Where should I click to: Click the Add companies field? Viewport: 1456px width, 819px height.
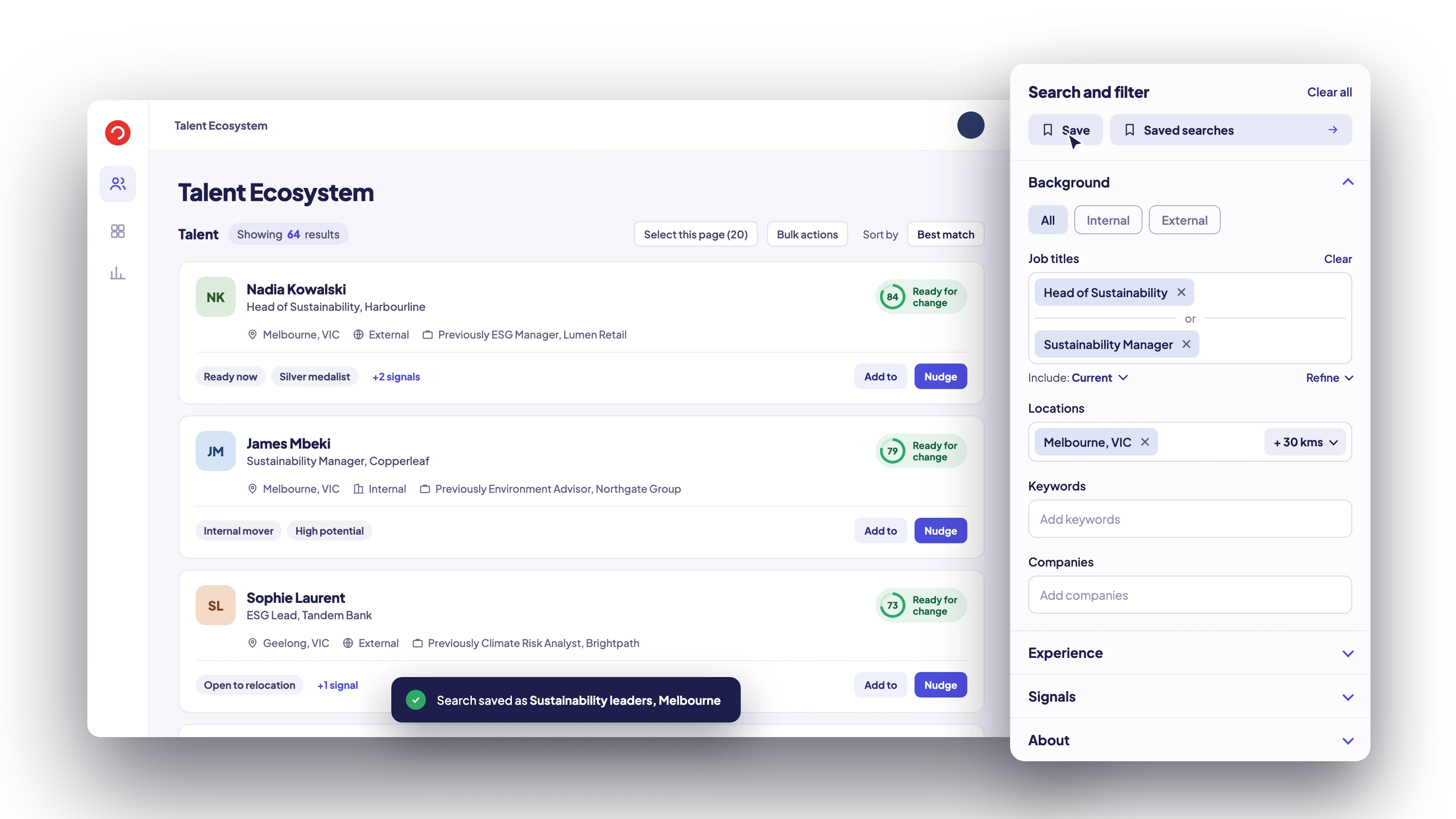click(1190, 595)
